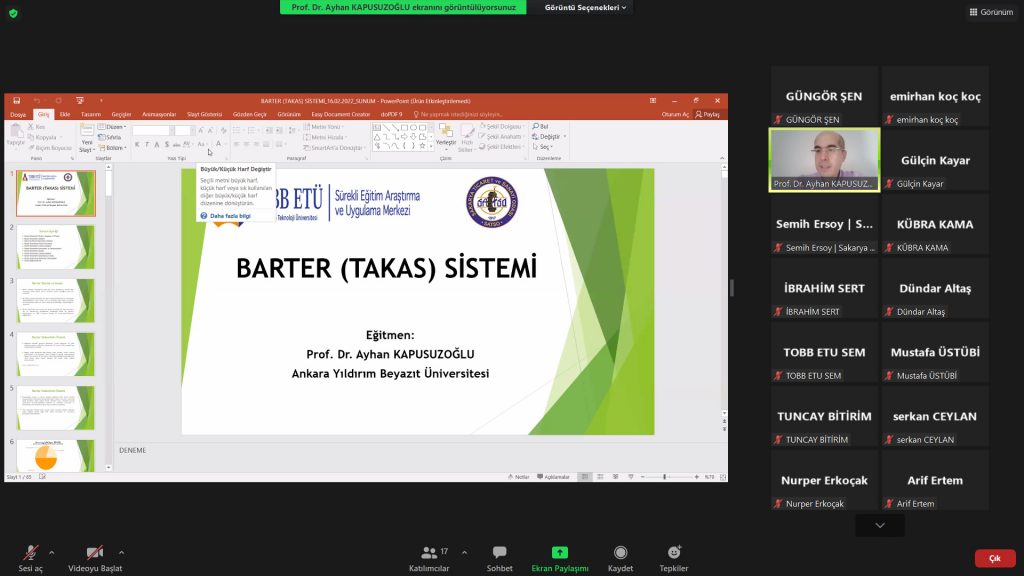Open the Geçişler tab in PowerPoint ribbon
Image resolution: width=1024 pixels, height=576 pixels.
(x=121, y=115)
